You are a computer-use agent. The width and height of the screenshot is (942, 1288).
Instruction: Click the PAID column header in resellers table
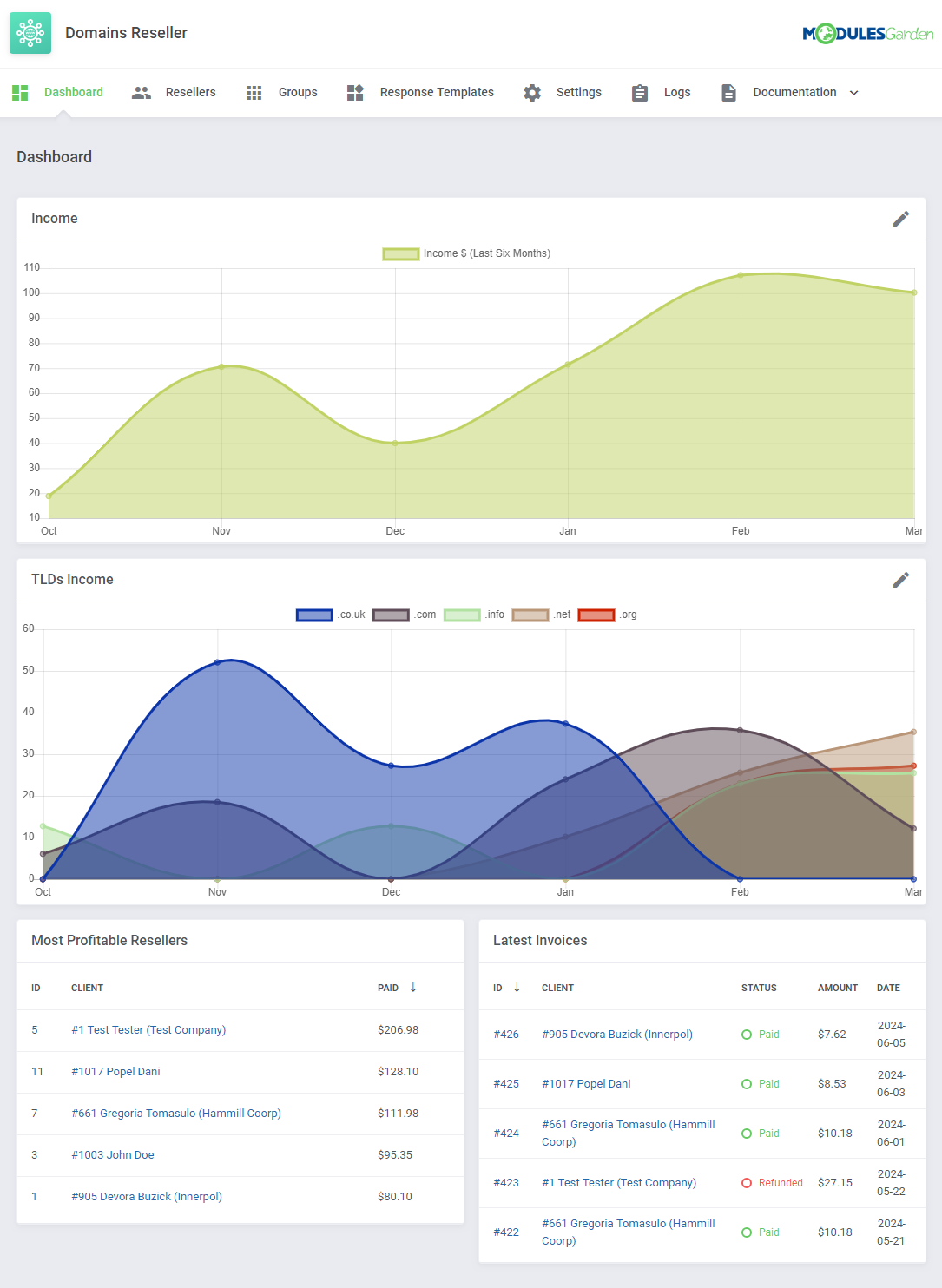pos(388,988)
